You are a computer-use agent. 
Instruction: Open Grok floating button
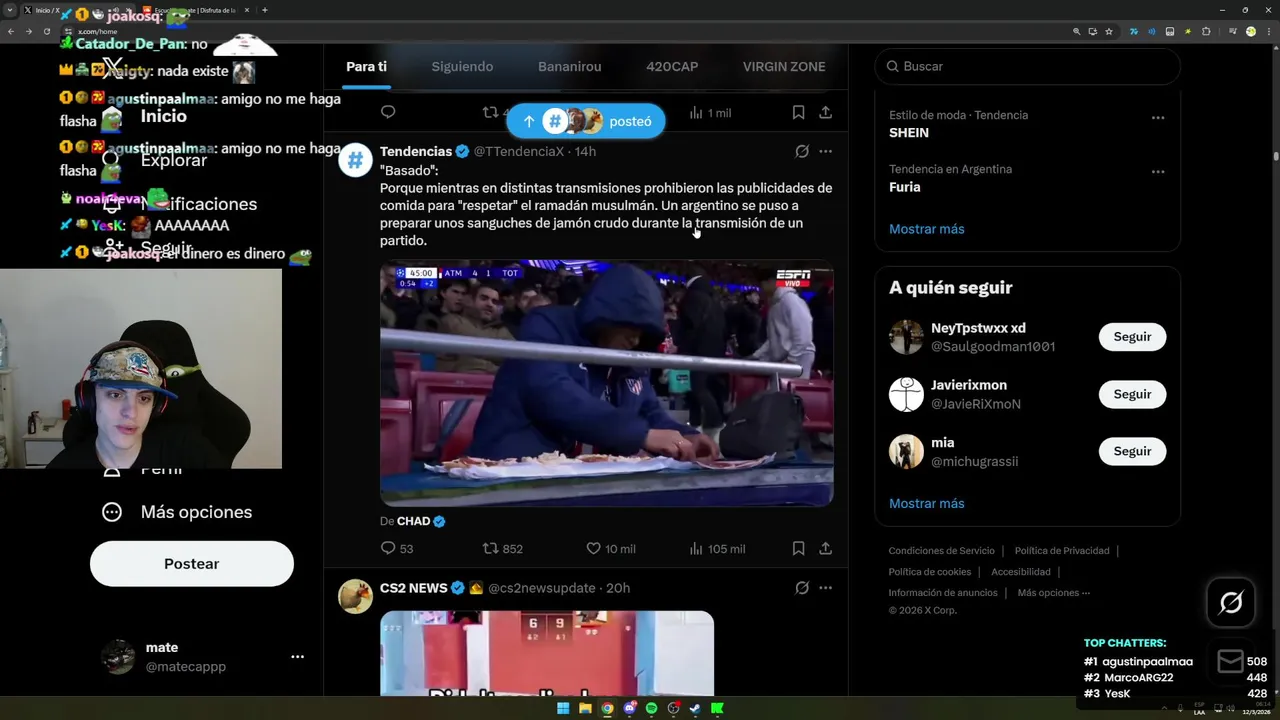tap(1231, 602)
